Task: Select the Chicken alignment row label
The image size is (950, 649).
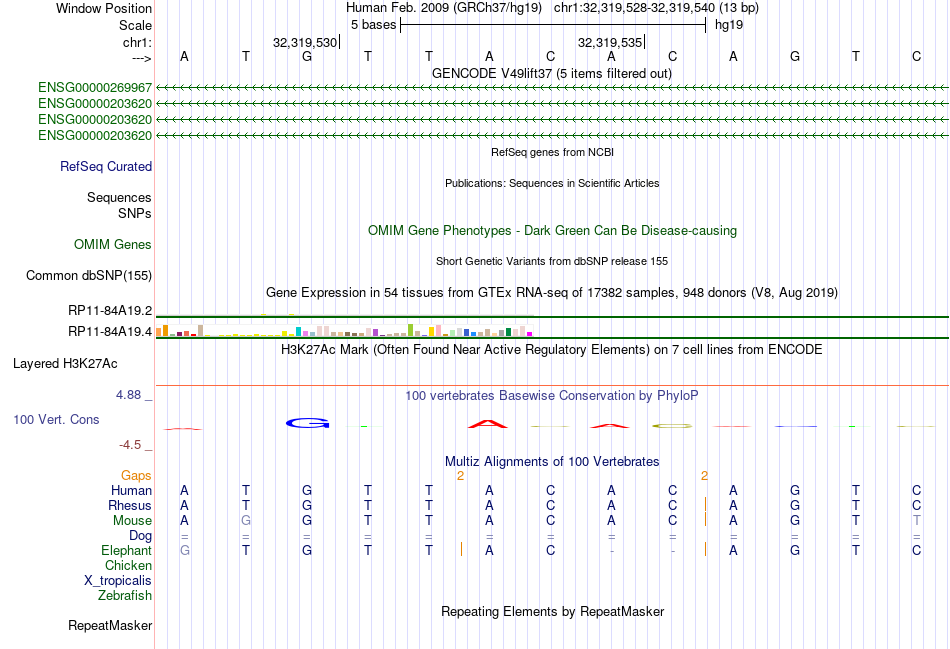Action: tap(128, 565)
